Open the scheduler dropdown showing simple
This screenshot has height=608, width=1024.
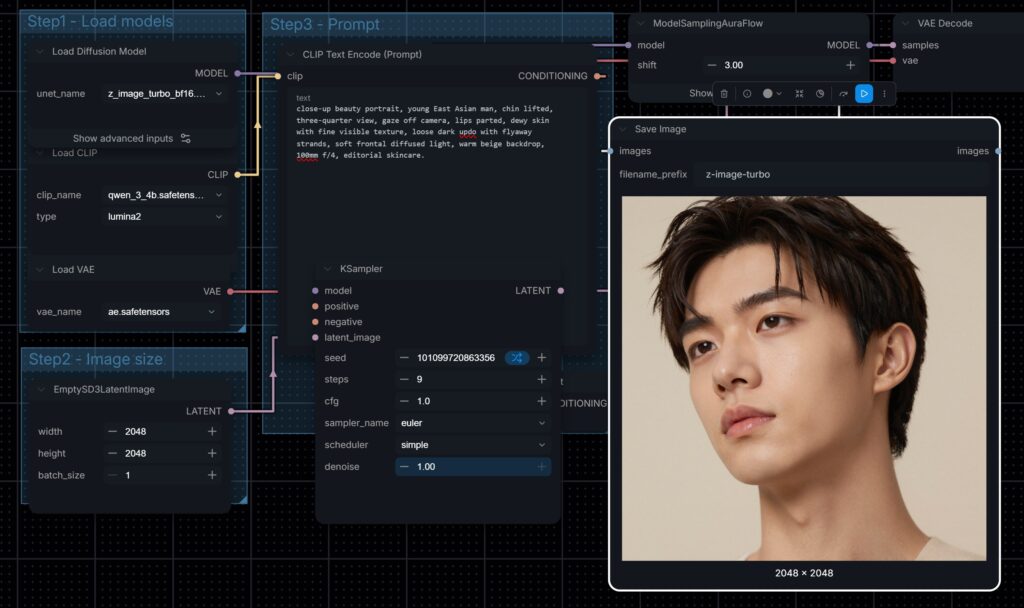coord(473,445)
